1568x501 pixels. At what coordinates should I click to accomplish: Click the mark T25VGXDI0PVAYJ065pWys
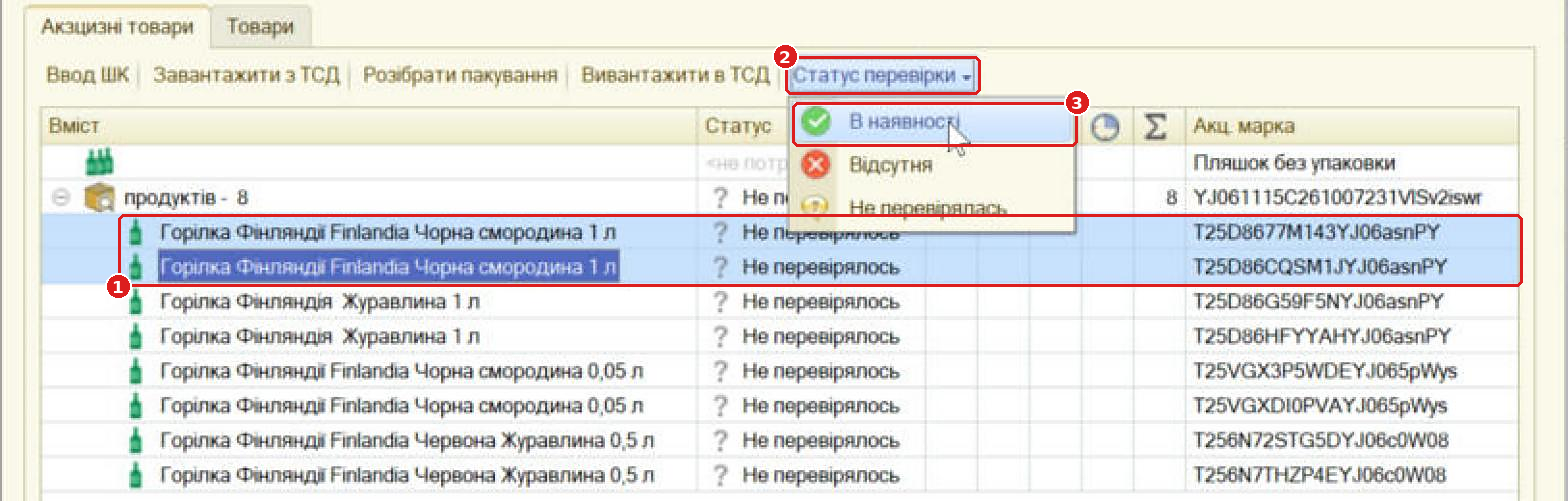(x=1320, y=406)
